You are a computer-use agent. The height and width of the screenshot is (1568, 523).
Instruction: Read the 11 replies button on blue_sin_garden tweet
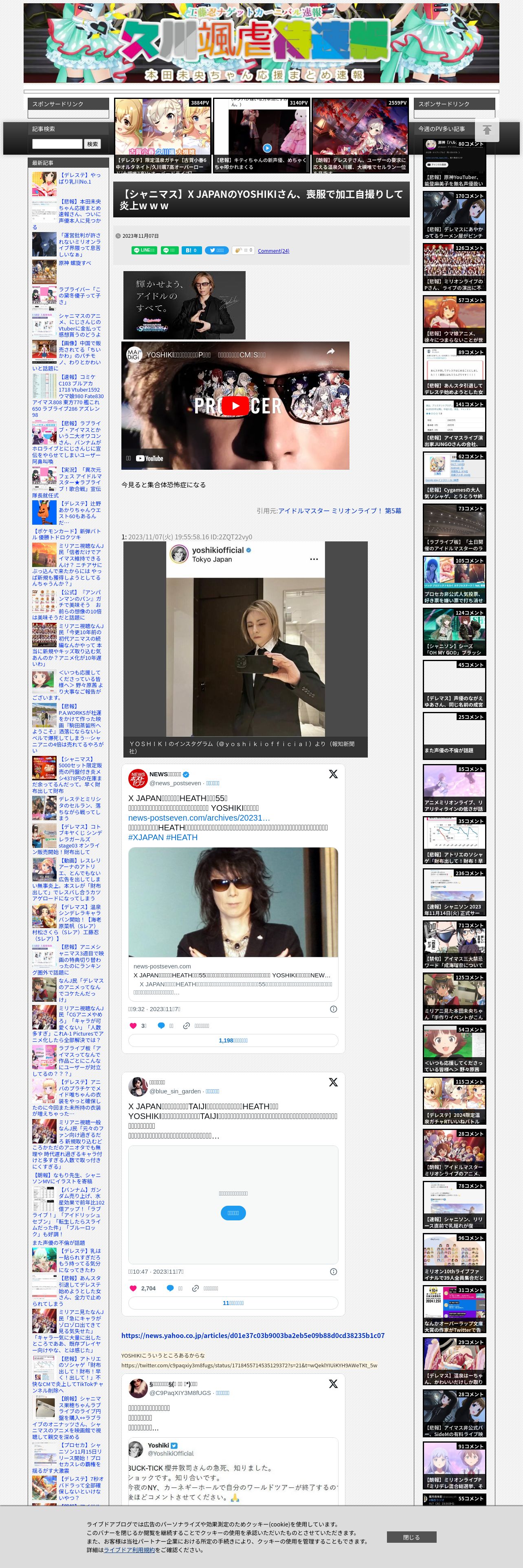233,1303
